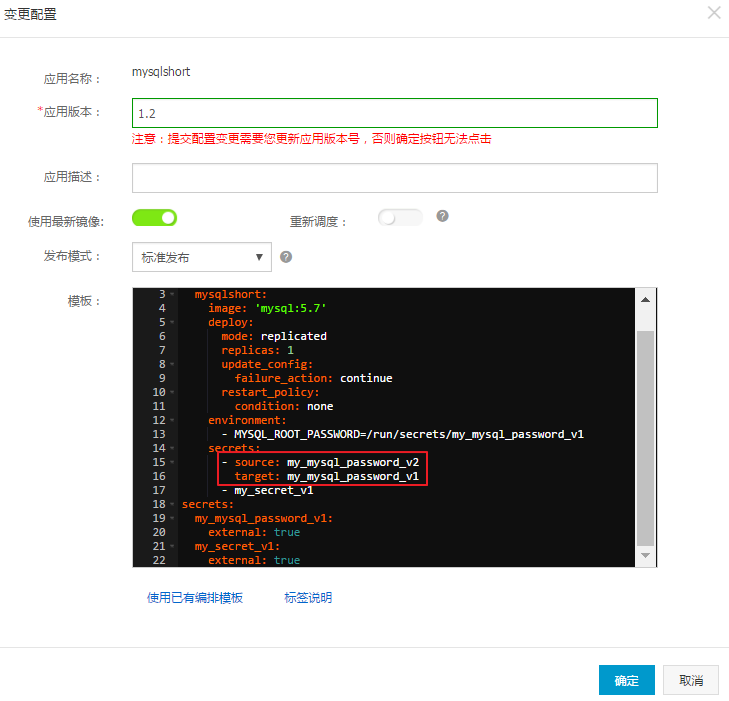Enable the 重新调度 switch
729x701 pixels.
pos(400,218)
